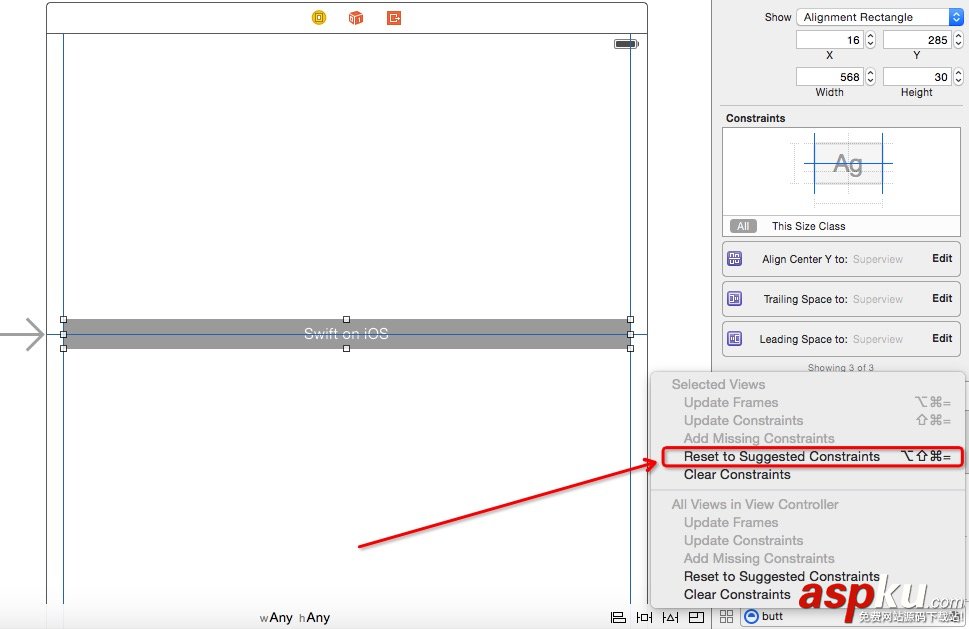
Task: Click the Ag constraints preview diagram
Action: point(847,165)
